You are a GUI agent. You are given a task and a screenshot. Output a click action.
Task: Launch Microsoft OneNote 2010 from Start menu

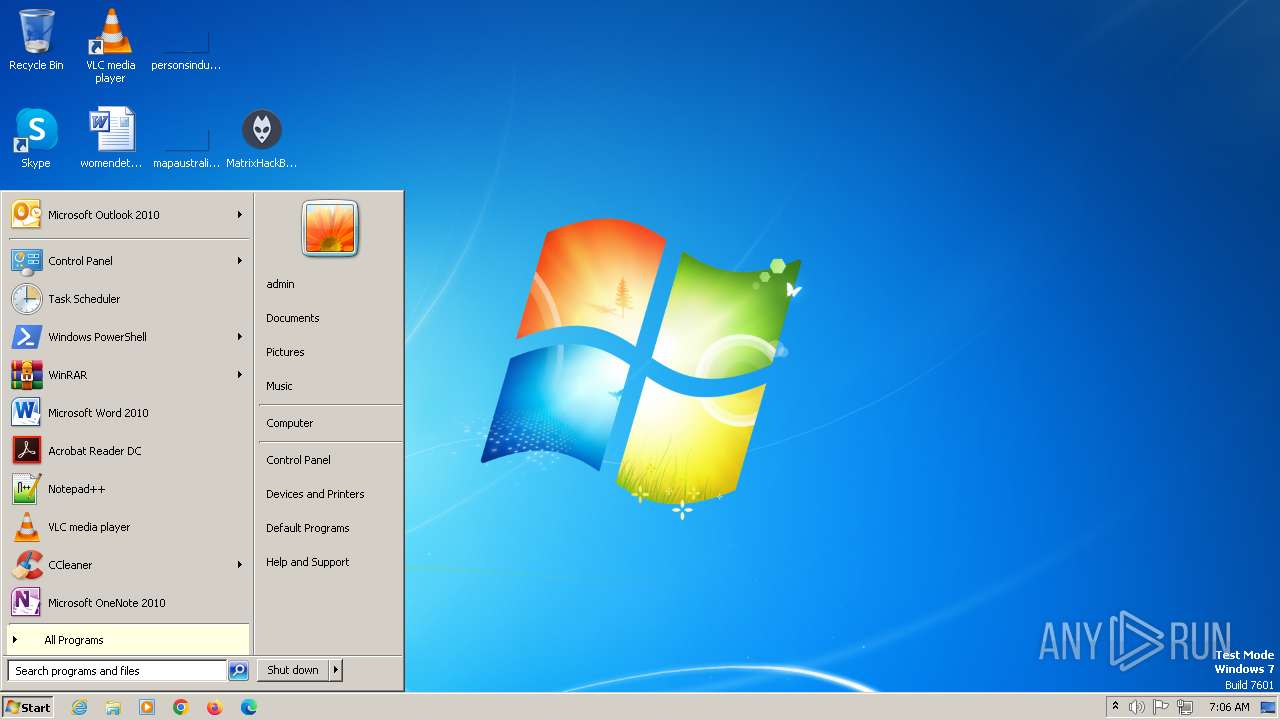click(128, 603)
